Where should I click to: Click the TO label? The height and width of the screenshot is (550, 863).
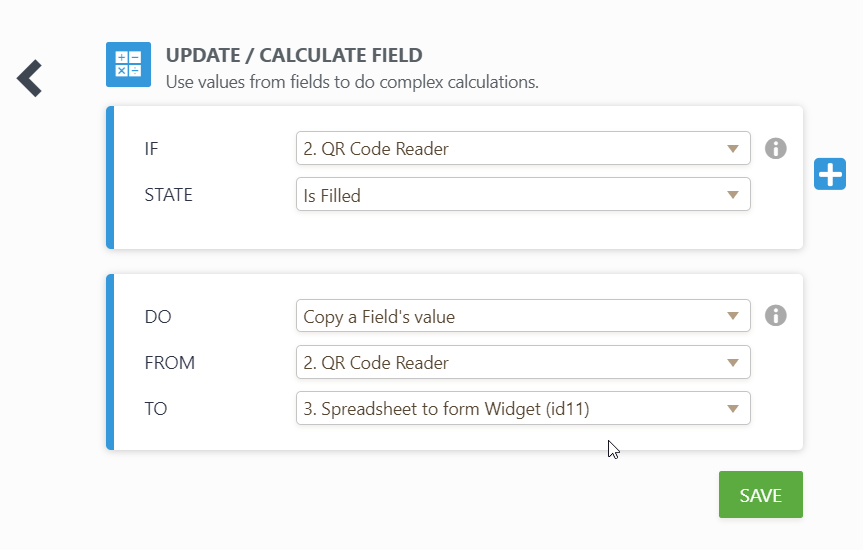coord(156,408)
